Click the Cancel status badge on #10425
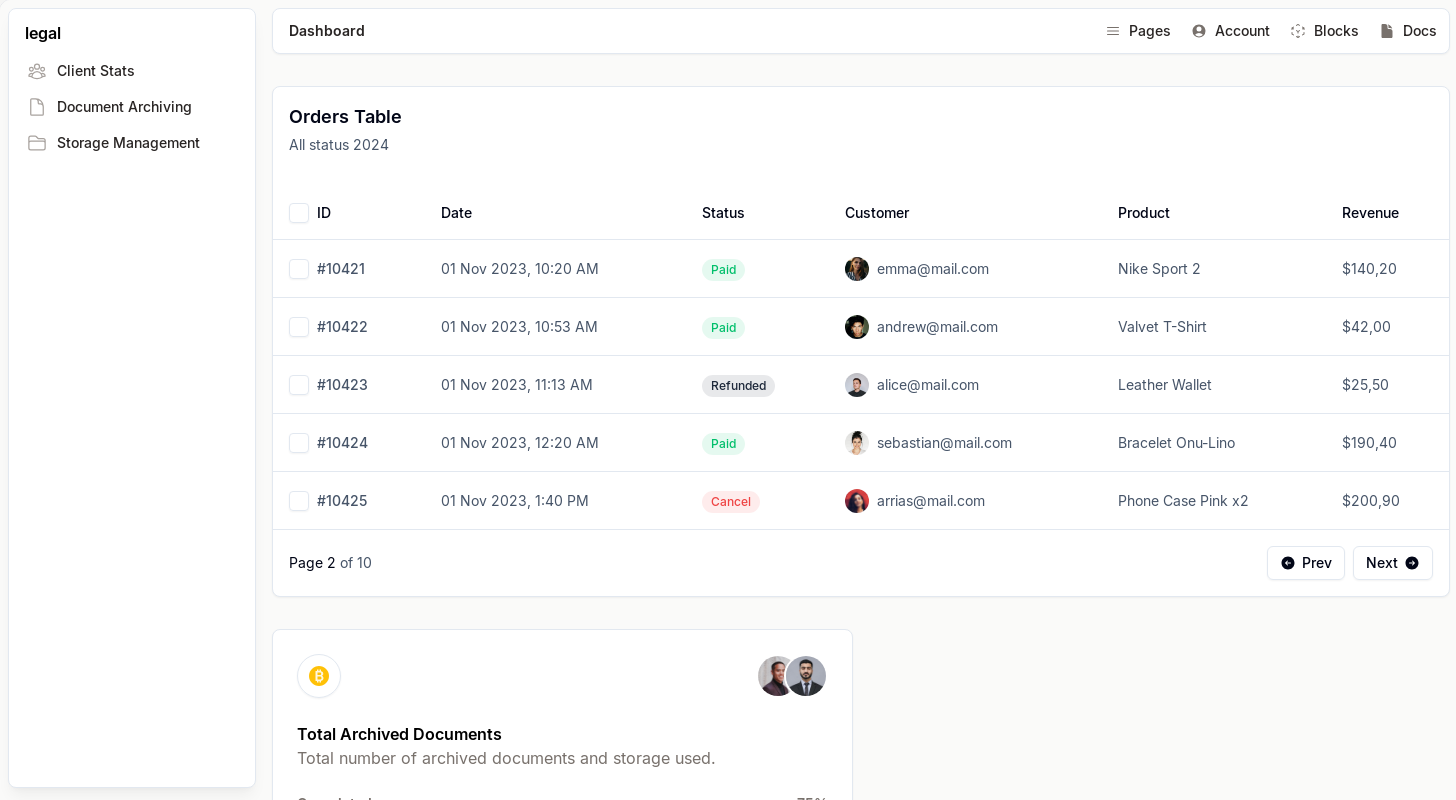Screen dimensions: 1456x800 (x=730, y=502)
